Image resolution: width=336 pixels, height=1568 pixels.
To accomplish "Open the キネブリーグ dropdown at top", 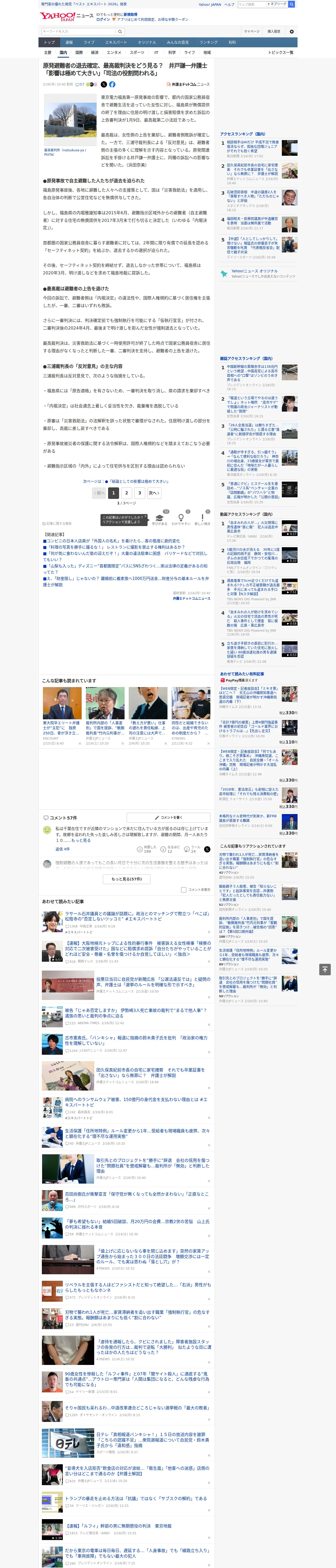I will click(277, 4).
